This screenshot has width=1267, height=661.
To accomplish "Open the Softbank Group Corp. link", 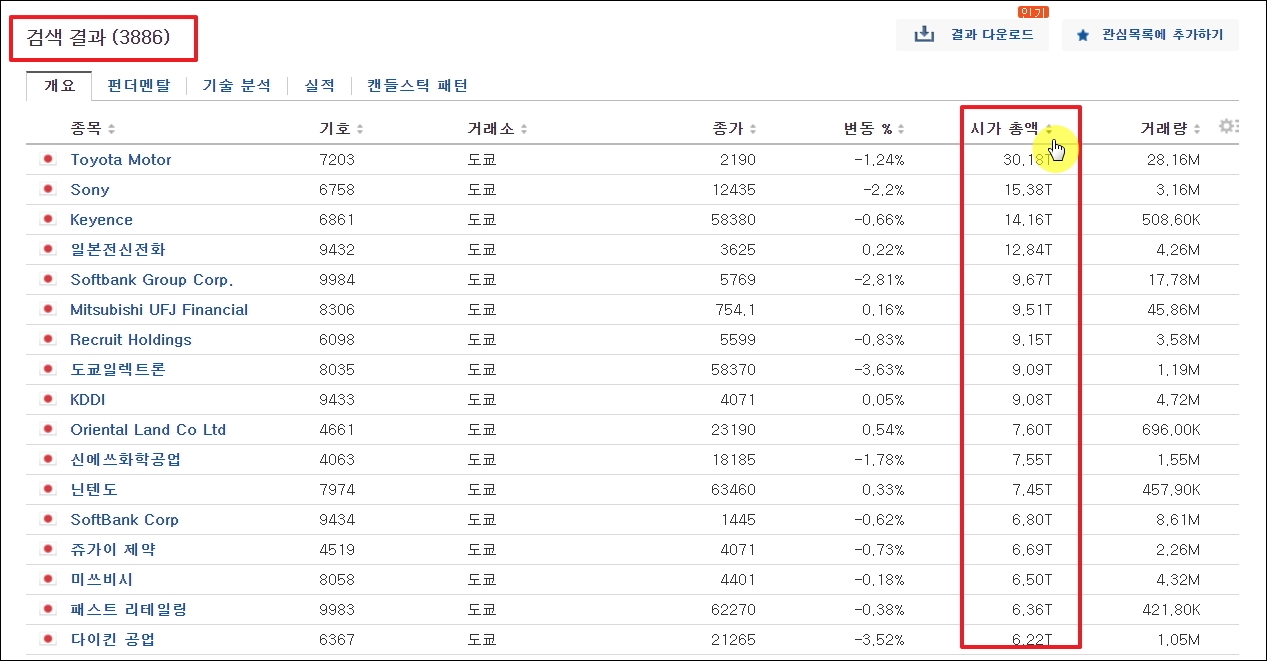I will [151, 280].
